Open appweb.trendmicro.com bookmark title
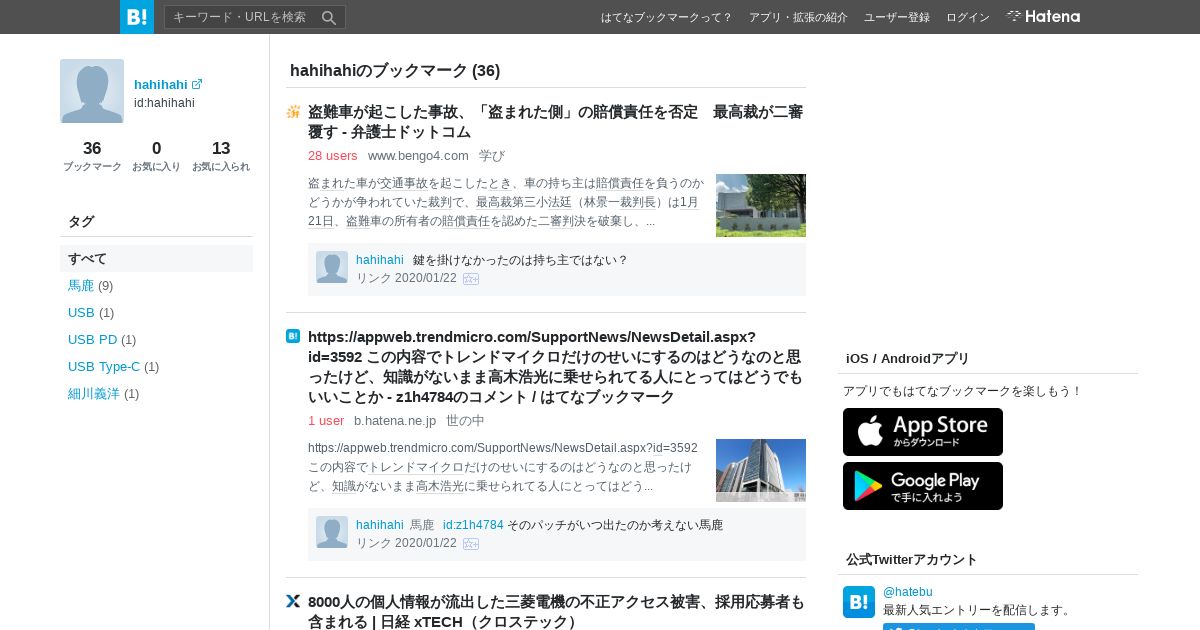Image resolution: width=1200 pixels, height=630 pixels. click(x=555, y=366)
